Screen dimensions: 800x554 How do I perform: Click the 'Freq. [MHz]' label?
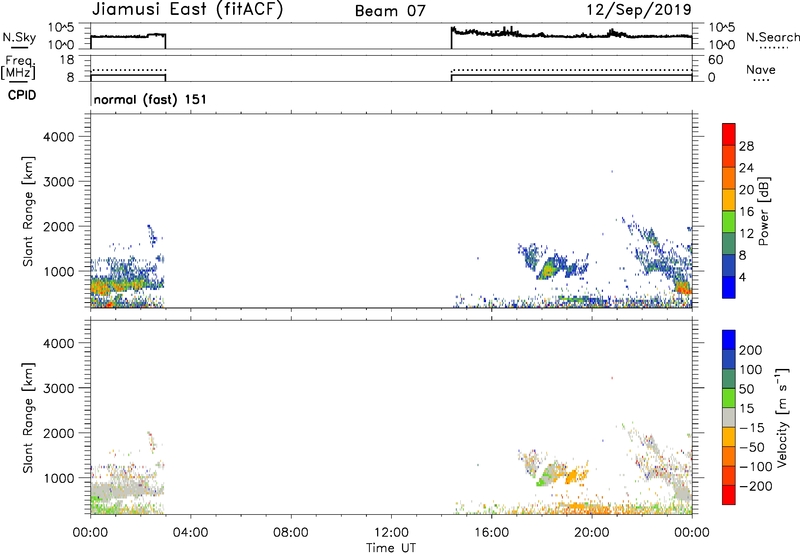pyautogui.click(x=18, y=67)
